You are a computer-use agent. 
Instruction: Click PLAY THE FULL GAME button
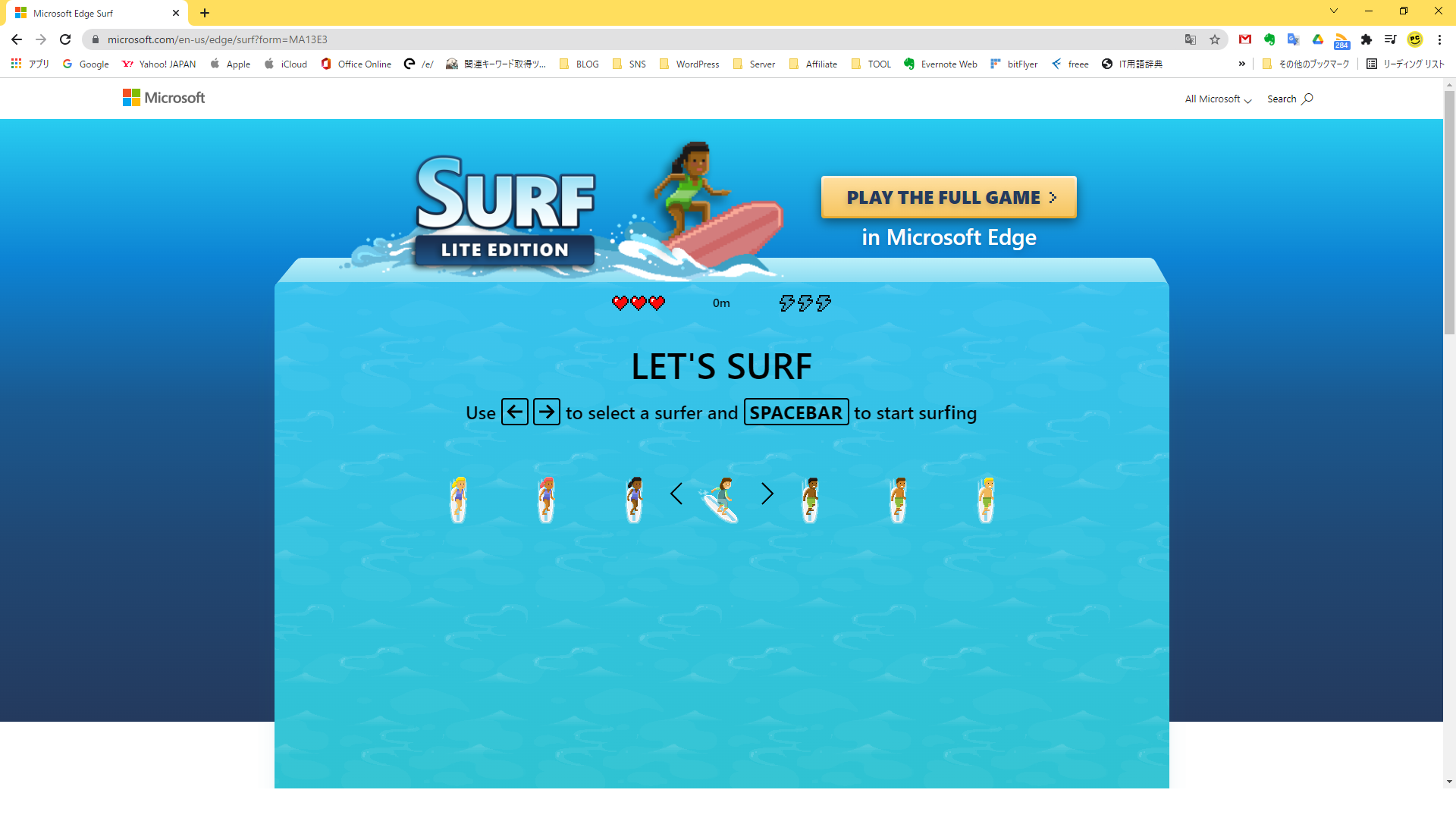949,197
